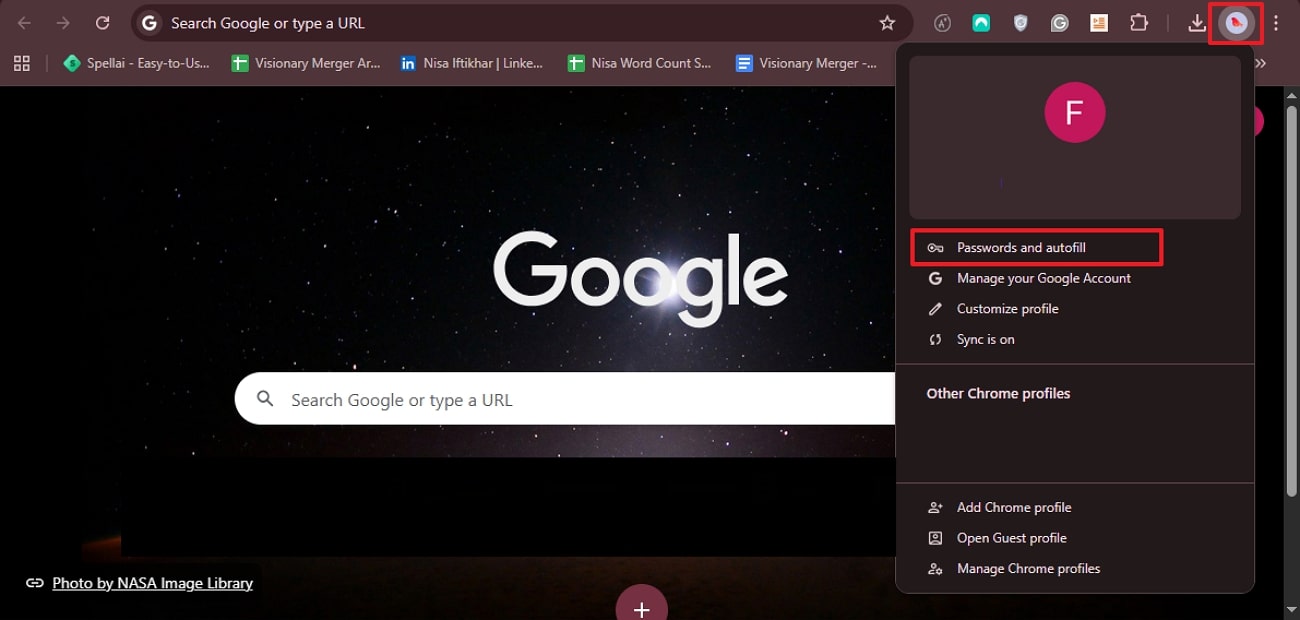Open the Grammarly extension icon

click(x=1060, y=22)
